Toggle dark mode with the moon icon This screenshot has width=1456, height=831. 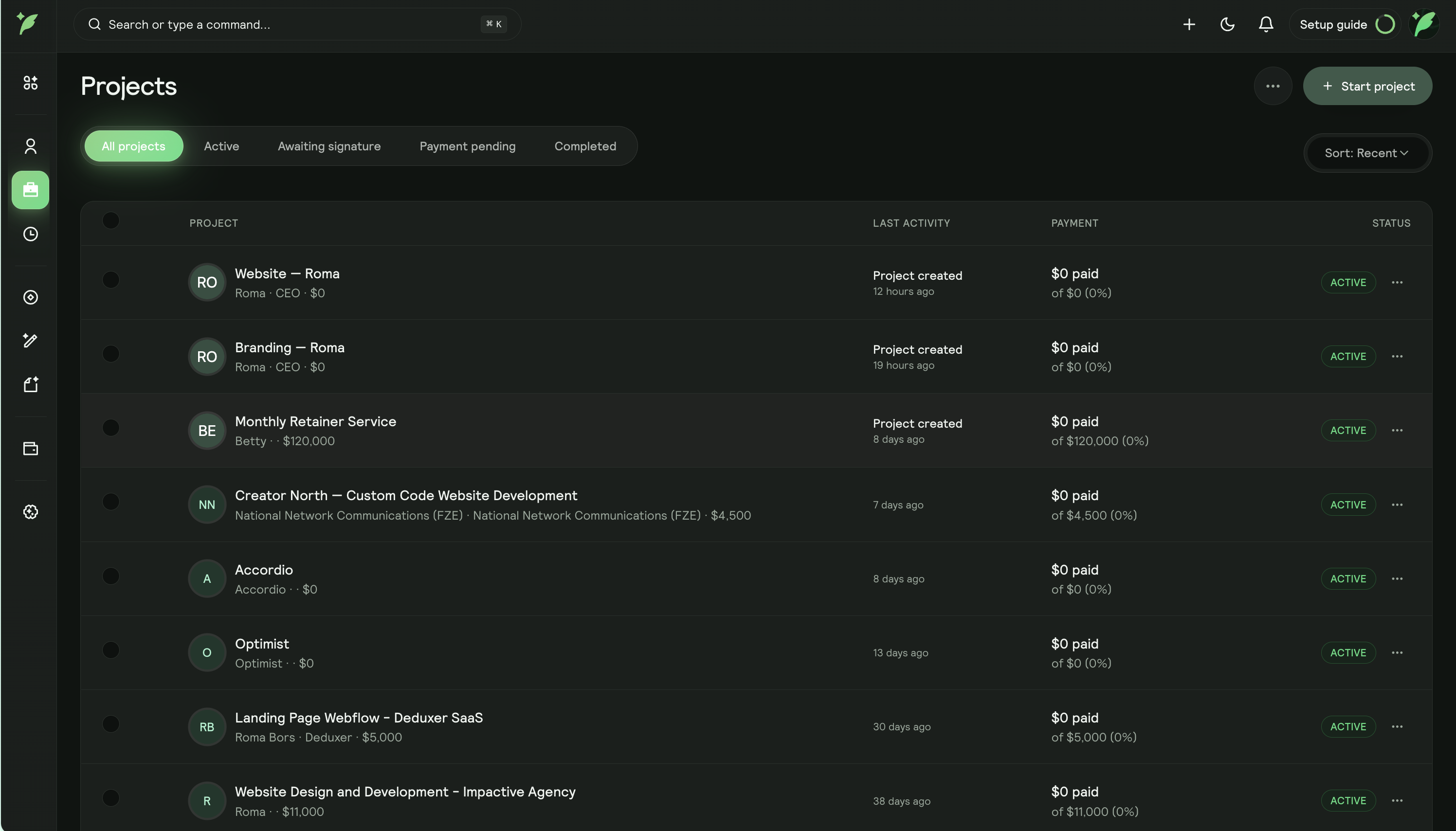pos(1227,24)
